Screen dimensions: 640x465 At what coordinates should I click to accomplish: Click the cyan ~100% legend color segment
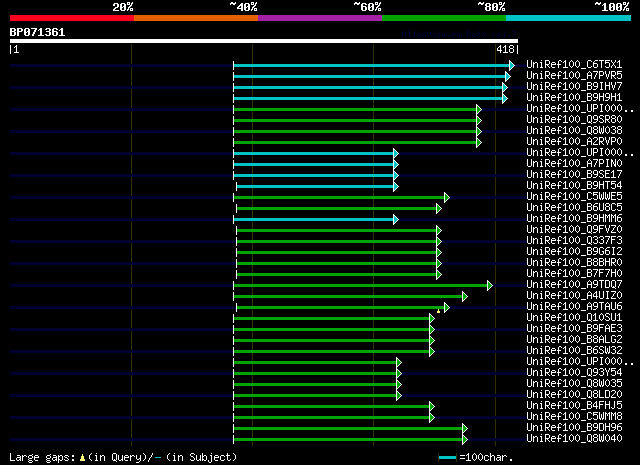(x=568, y=18)
